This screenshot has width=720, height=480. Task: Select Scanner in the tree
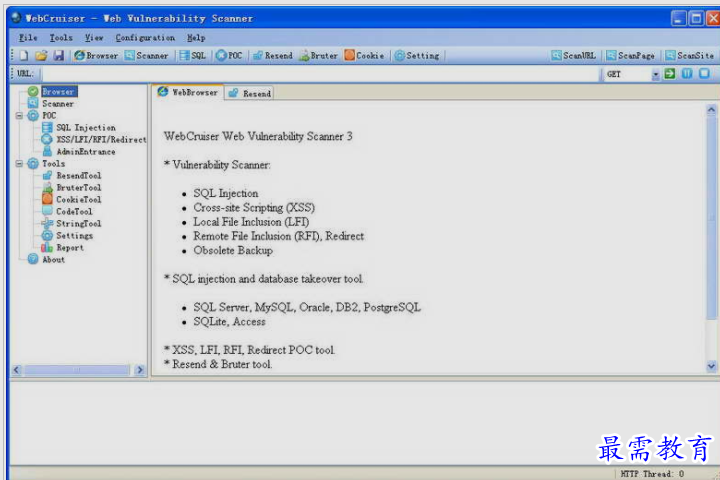pos(58,104)
